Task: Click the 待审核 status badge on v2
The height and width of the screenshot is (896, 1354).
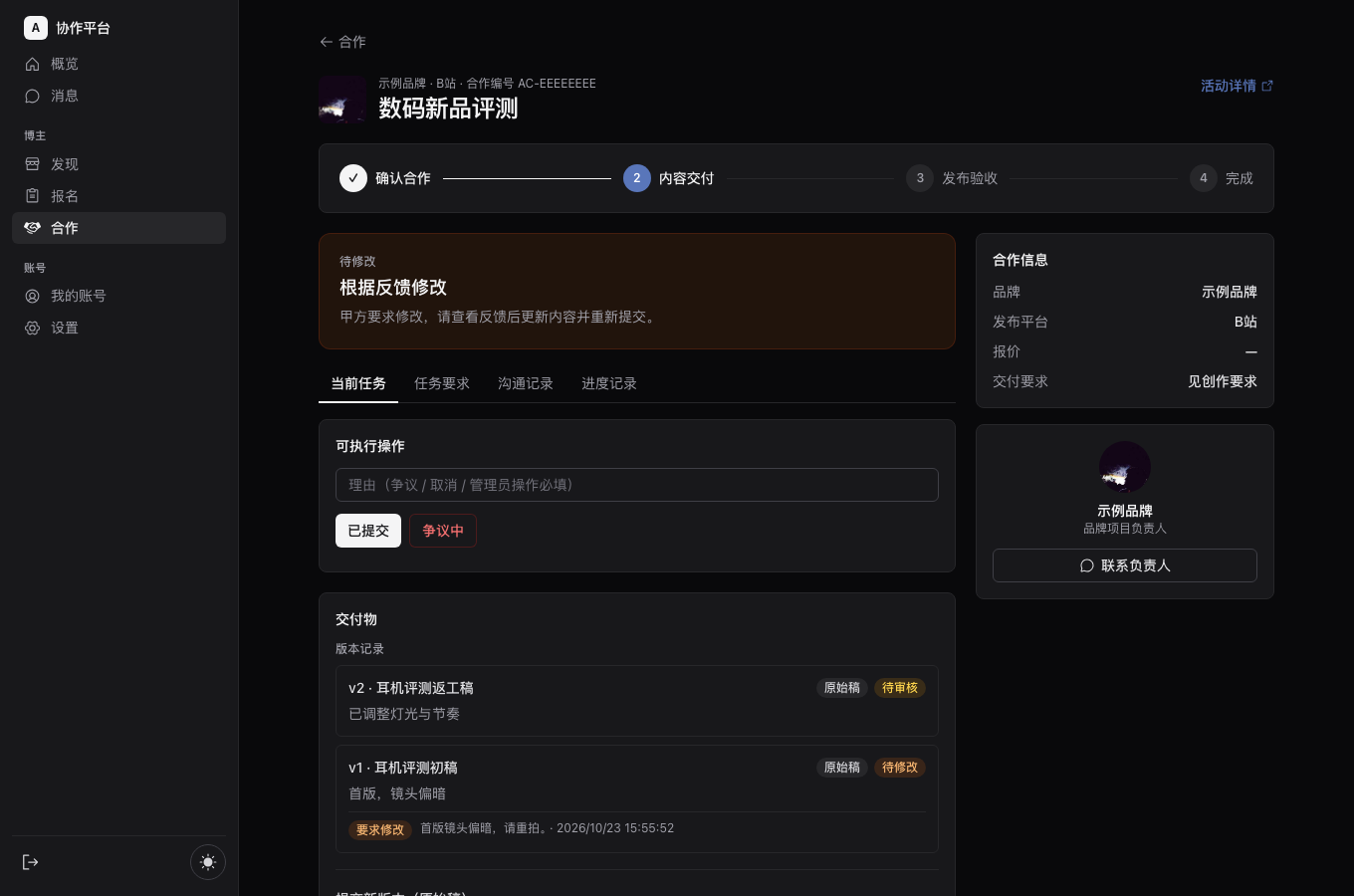Action: coord(900,688)
